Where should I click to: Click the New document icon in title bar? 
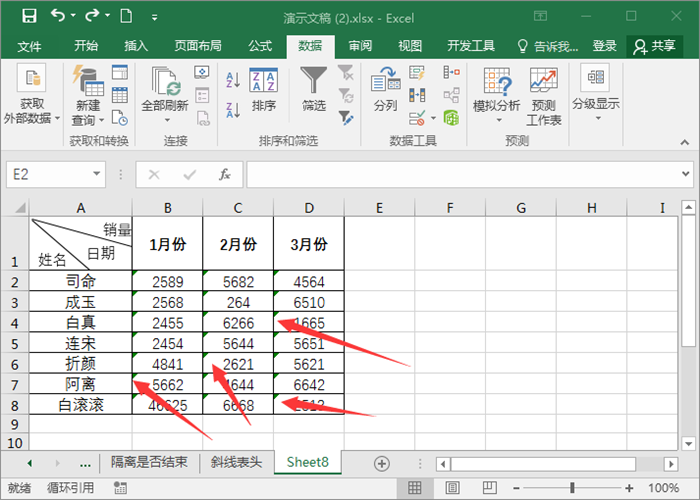126,16
